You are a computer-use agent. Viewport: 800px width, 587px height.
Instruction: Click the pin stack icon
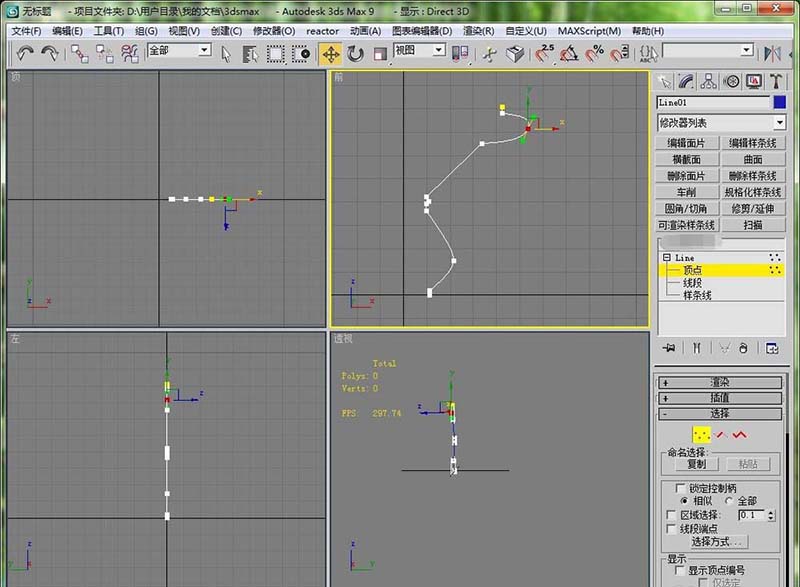point(669,348)
